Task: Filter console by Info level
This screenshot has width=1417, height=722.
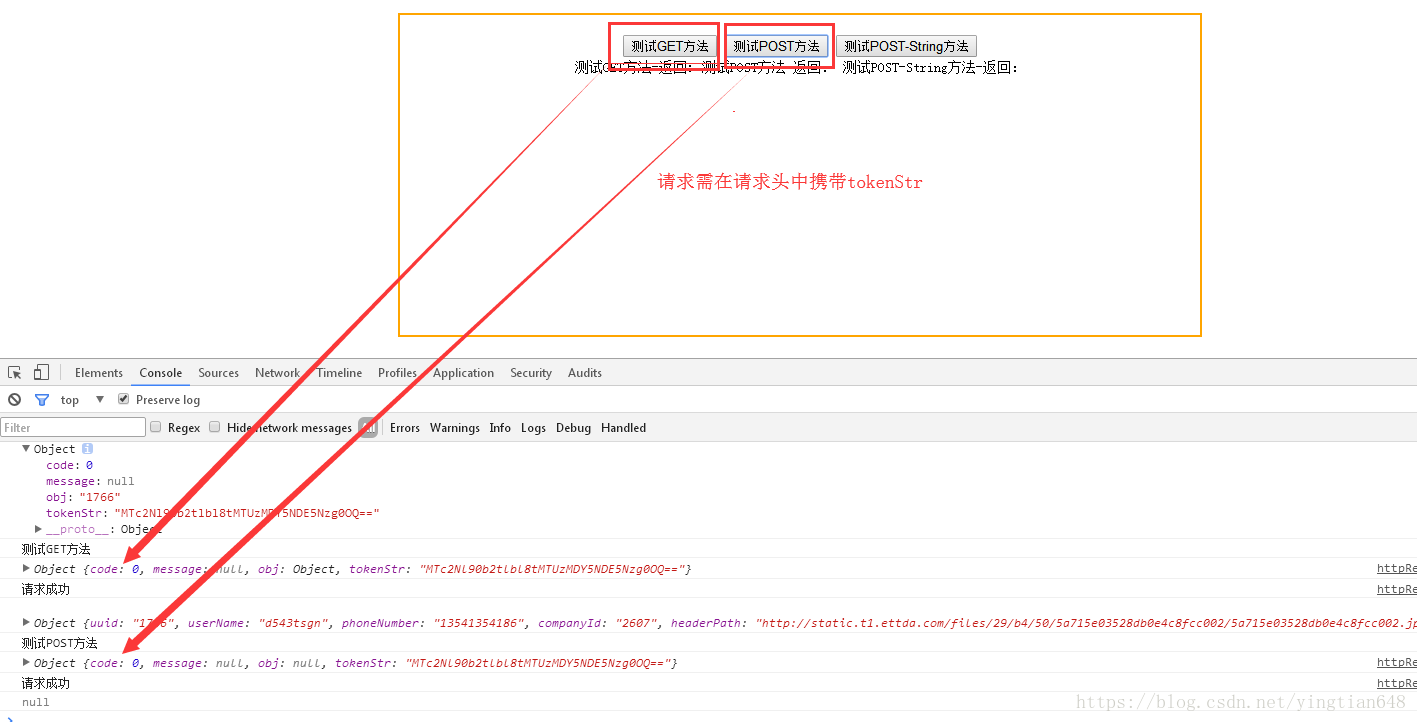Action: coord(500,428)
